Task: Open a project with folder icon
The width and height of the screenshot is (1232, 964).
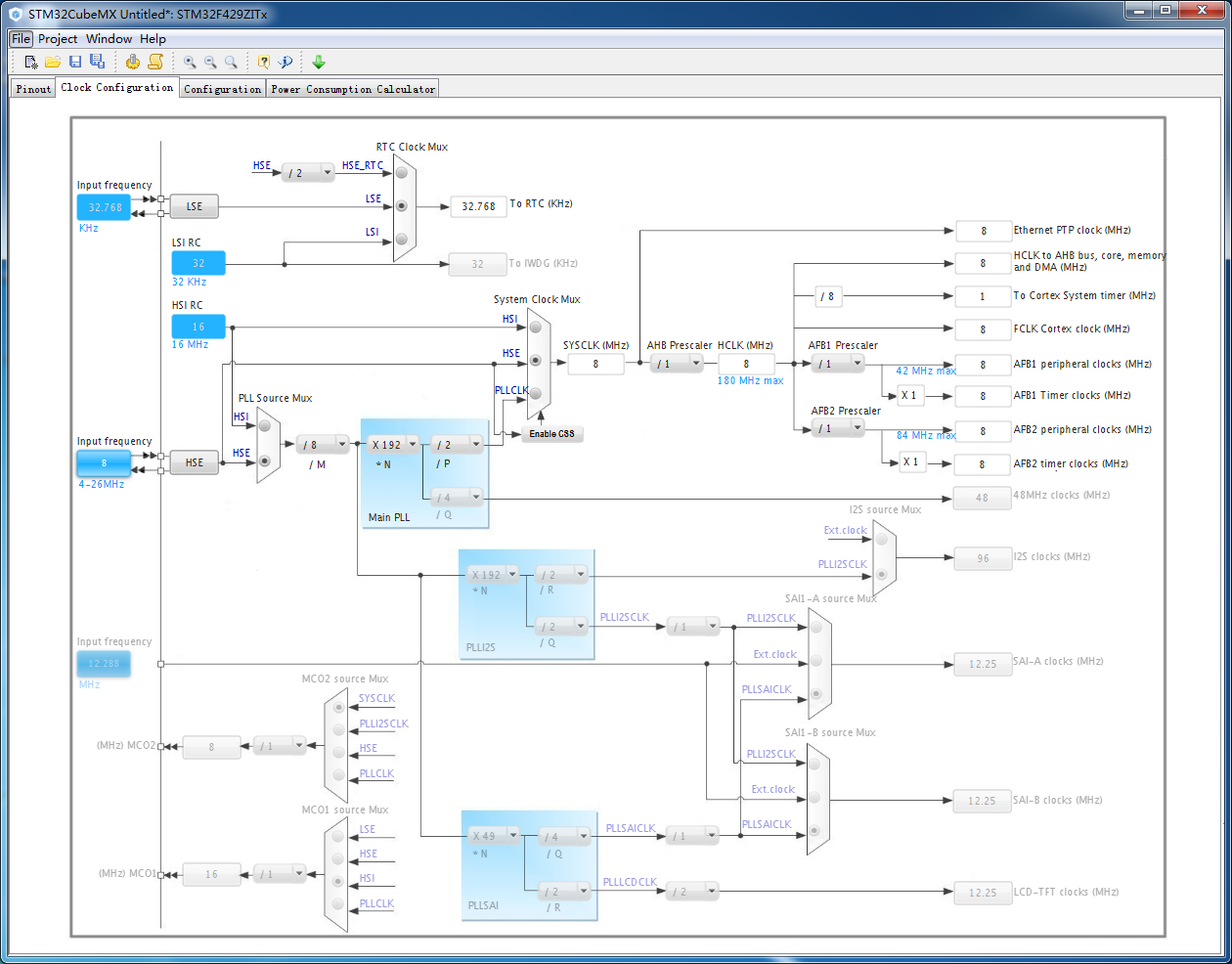Action: pyautogui.click(x=53, y=62)
